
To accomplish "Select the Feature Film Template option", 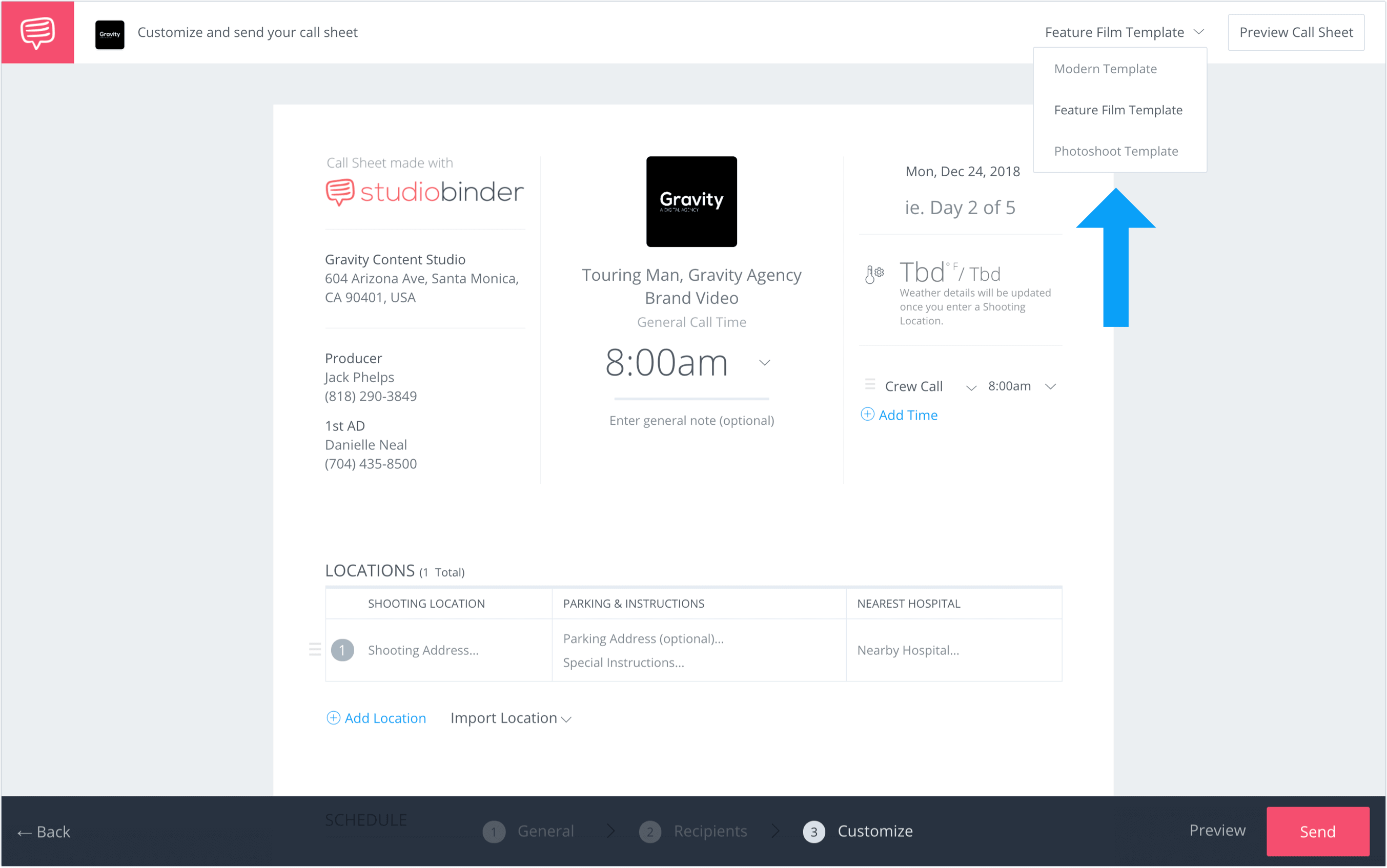I will 1118,109.
